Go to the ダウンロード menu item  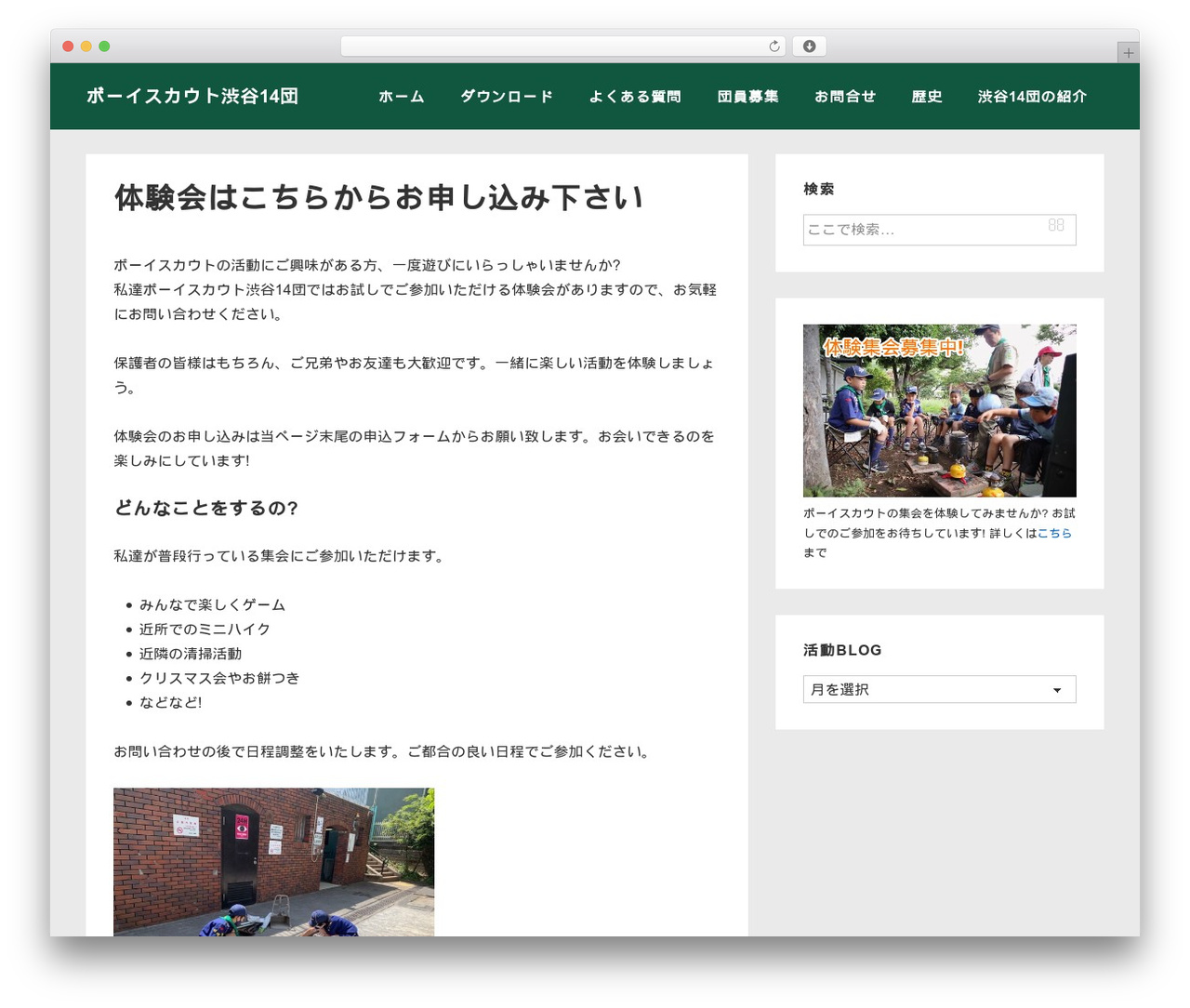[x=507, y=97]
